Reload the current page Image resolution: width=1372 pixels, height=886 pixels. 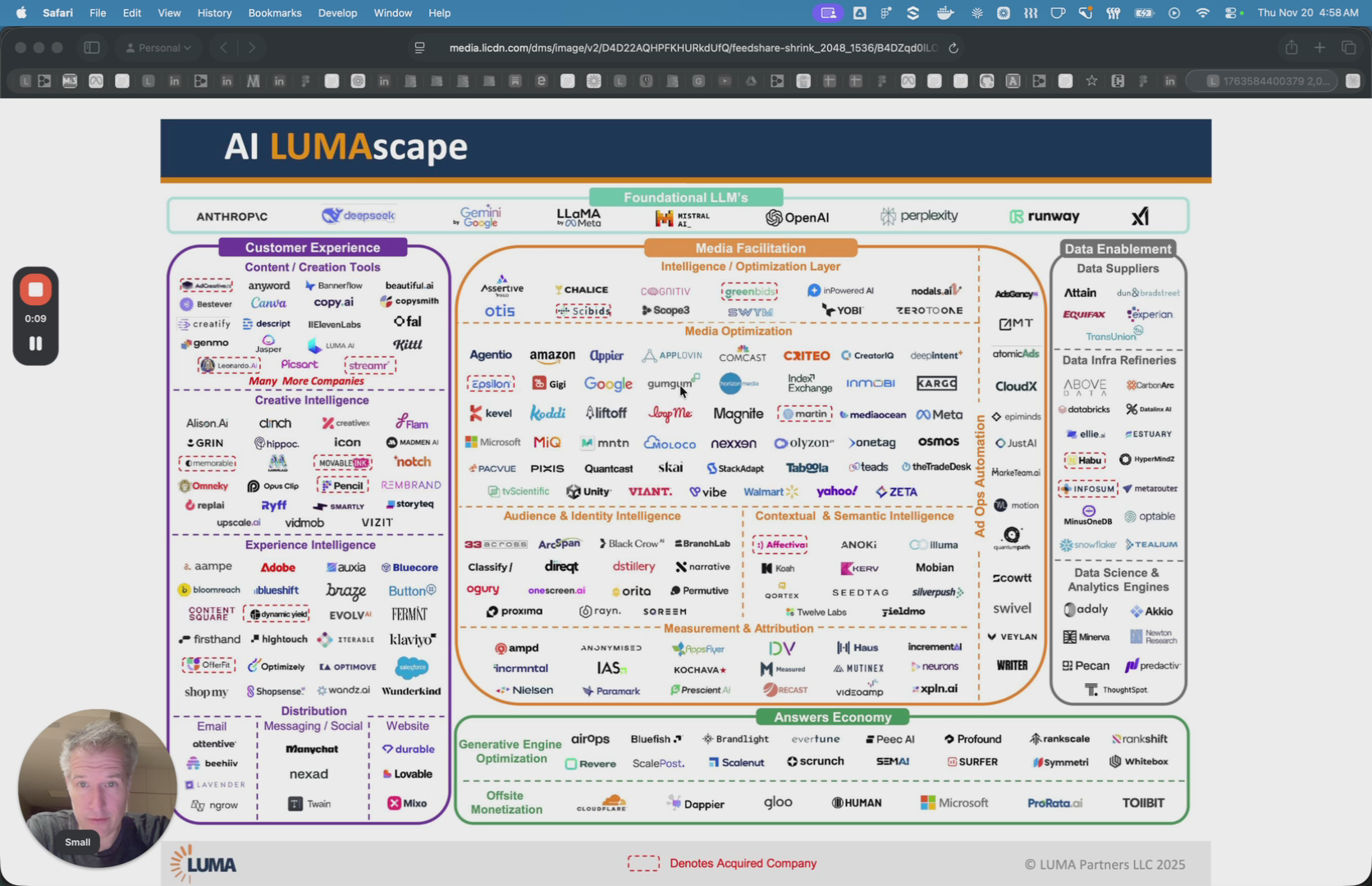954,48
